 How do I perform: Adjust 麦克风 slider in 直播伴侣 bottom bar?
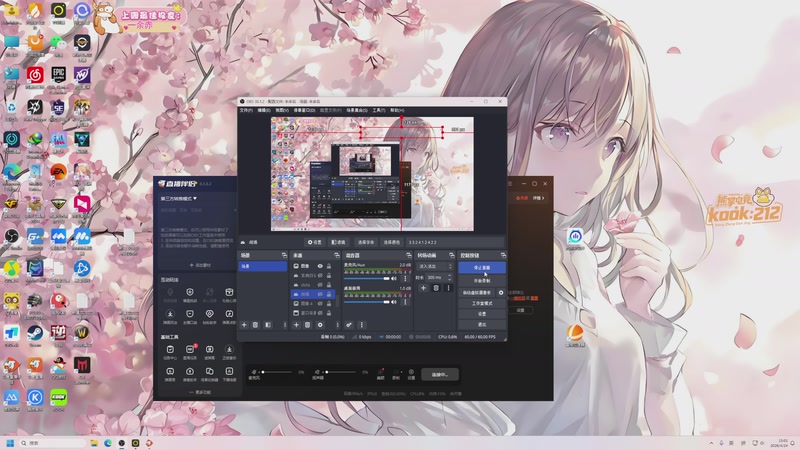point(277,372)
